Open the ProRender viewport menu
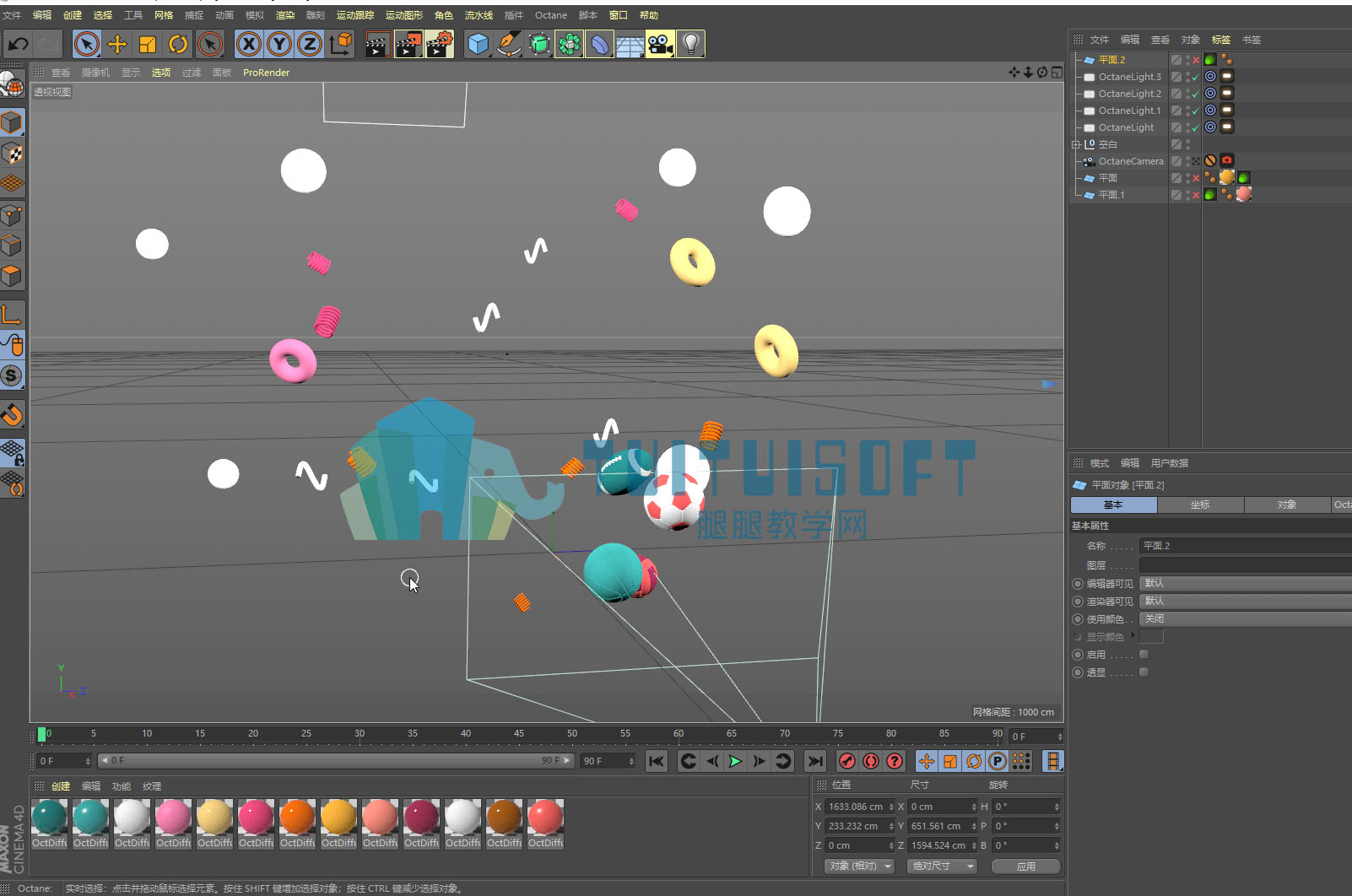Screen dimensions: 1352x896 267,73
